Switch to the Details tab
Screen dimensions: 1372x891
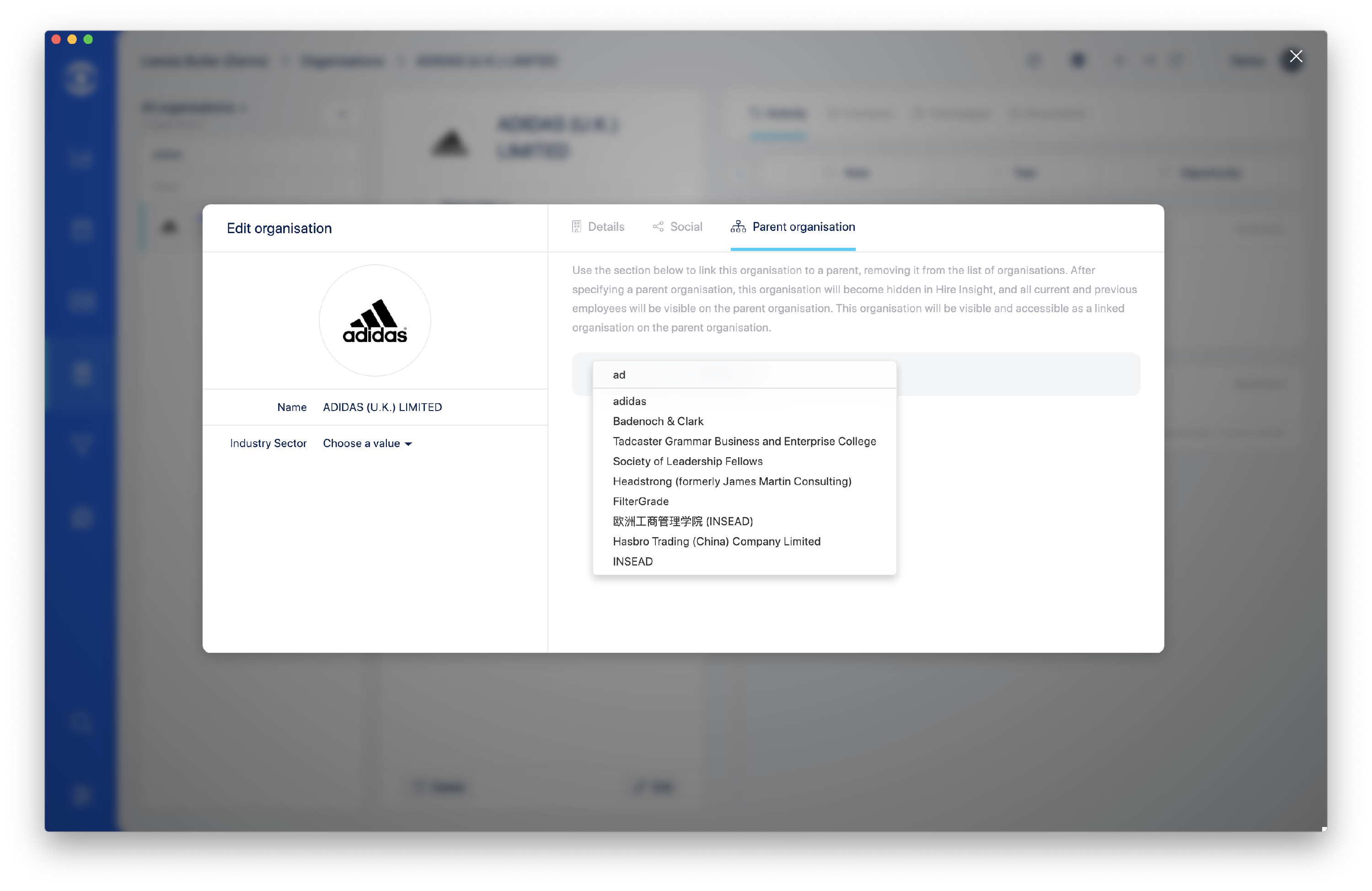click(606, 227)
